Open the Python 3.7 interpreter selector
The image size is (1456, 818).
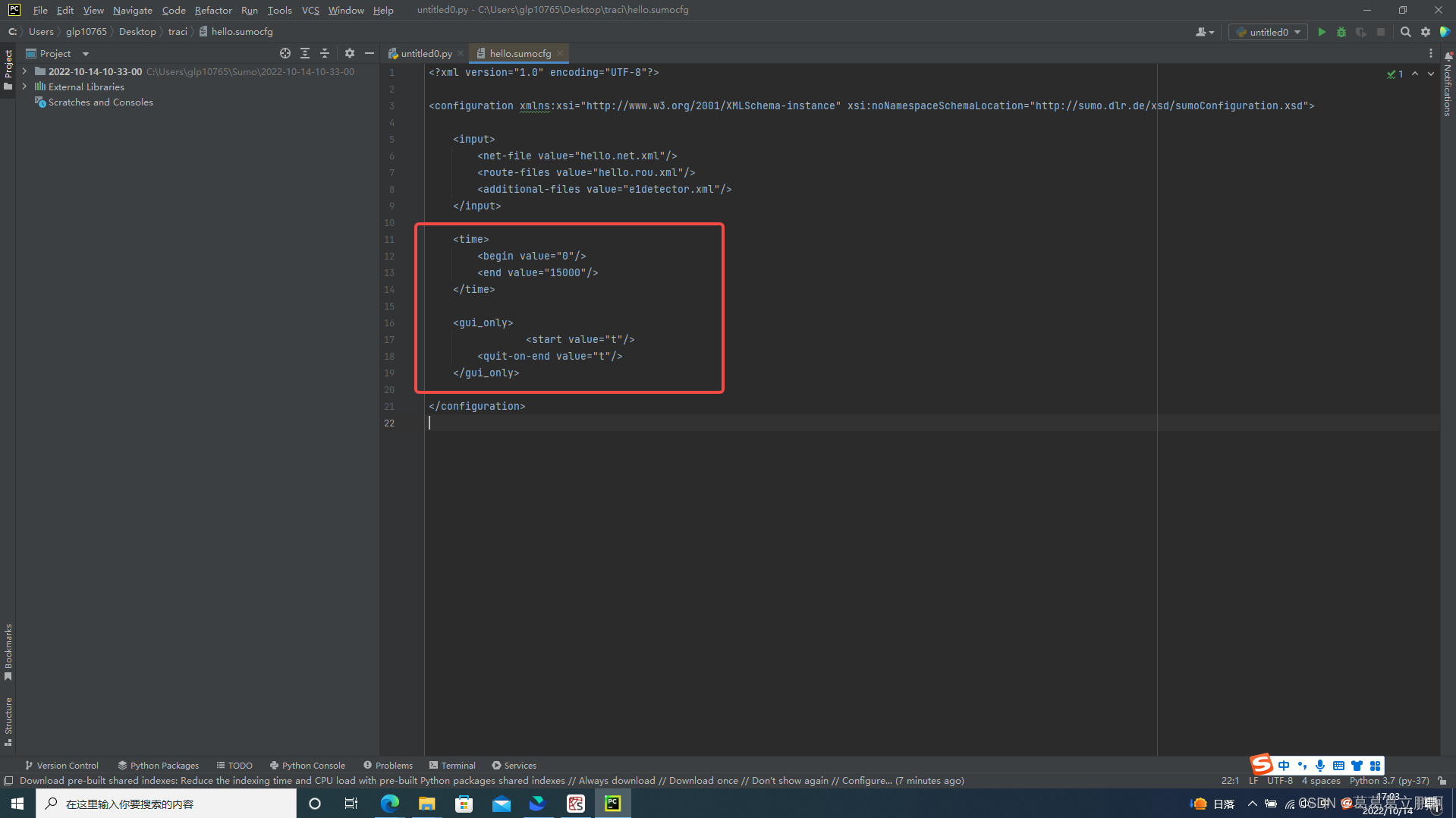coord(1389,781)
